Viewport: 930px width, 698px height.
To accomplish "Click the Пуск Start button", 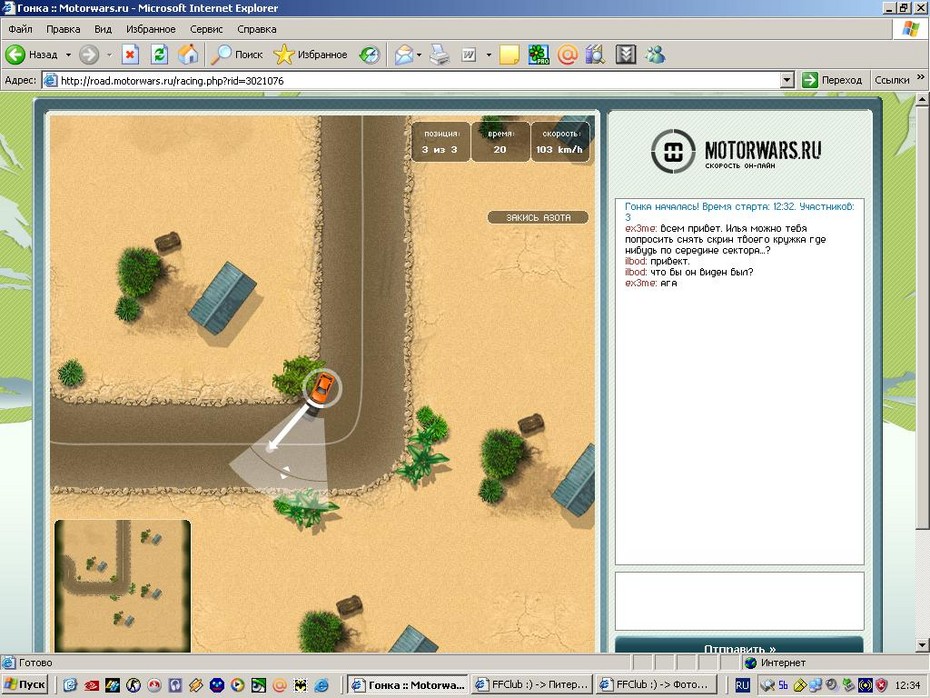I will click(x=25, y=685).
